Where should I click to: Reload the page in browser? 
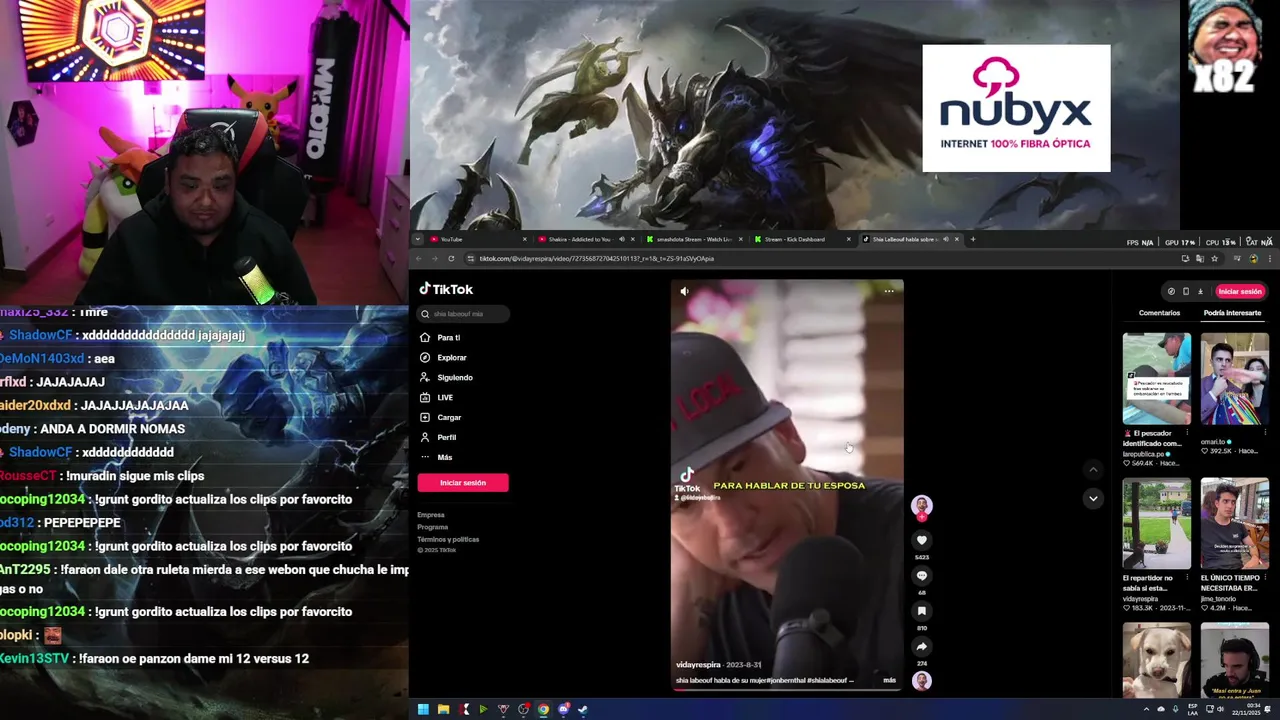click(x=451, y=259)
